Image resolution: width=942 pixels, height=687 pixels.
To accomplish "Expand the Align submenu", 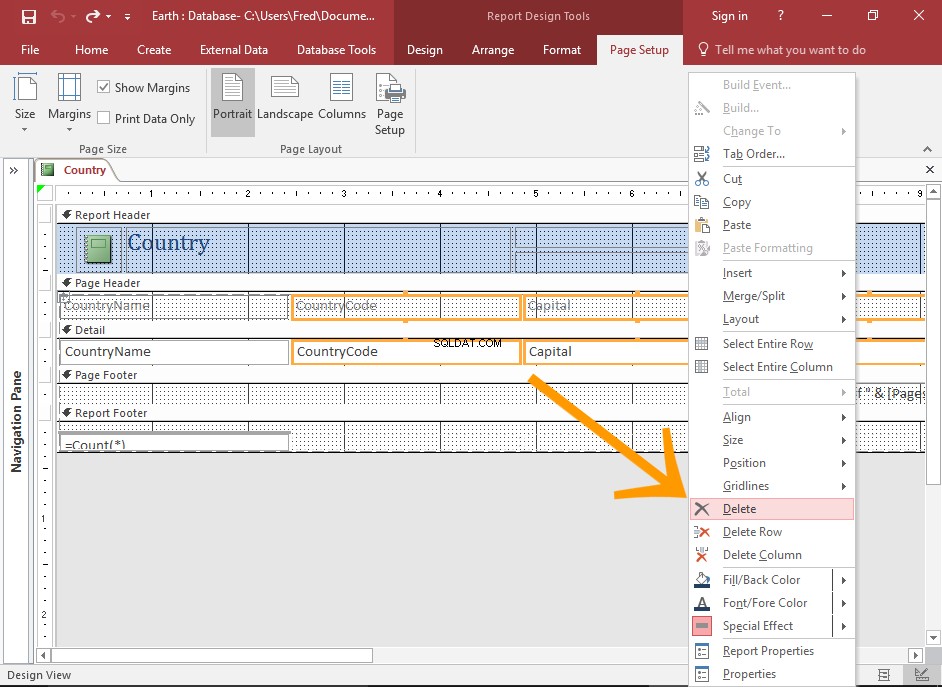I will point(771,417).
